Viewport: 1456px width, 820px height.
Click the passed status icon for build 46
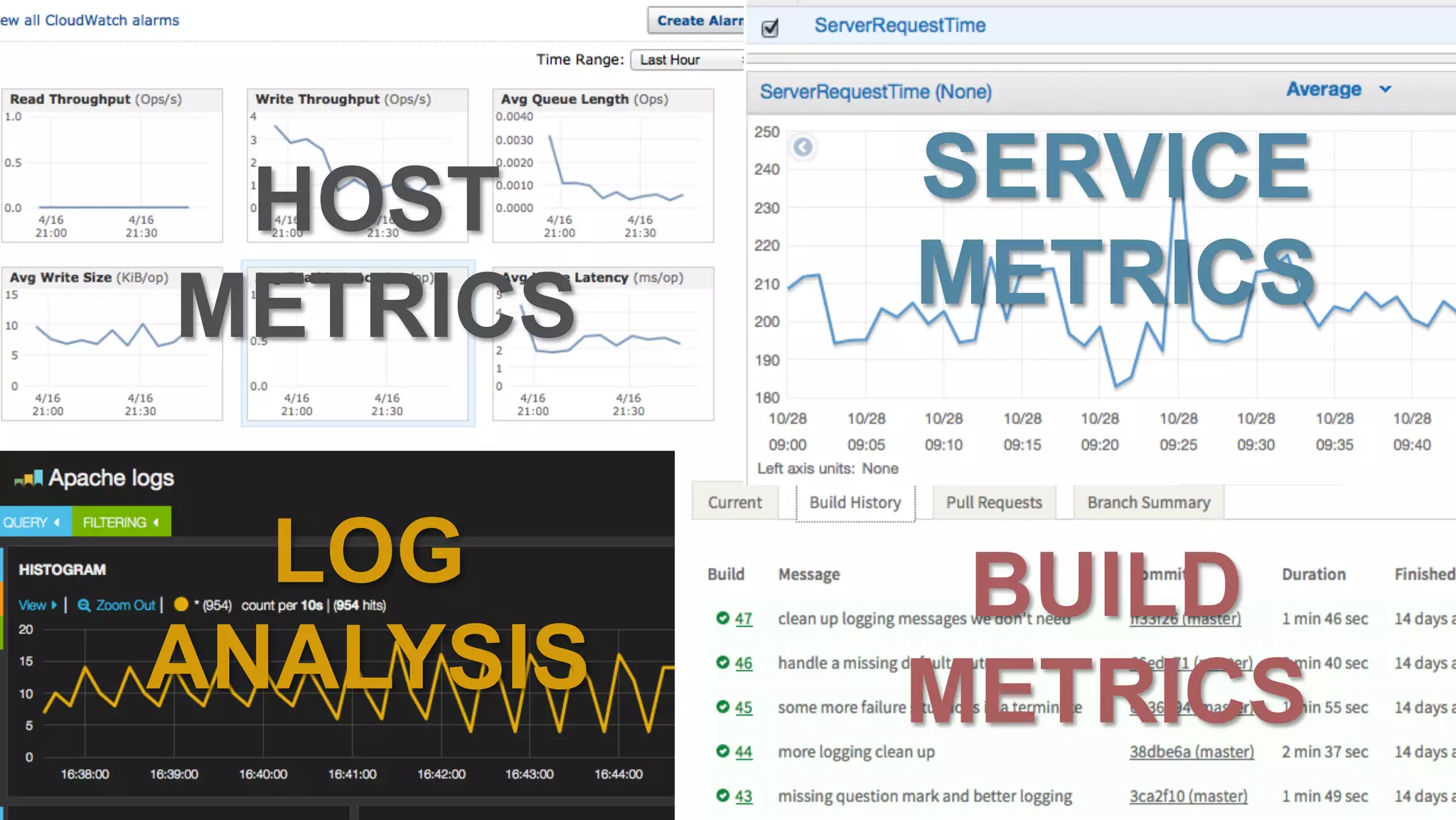click(x=723, y=662)
